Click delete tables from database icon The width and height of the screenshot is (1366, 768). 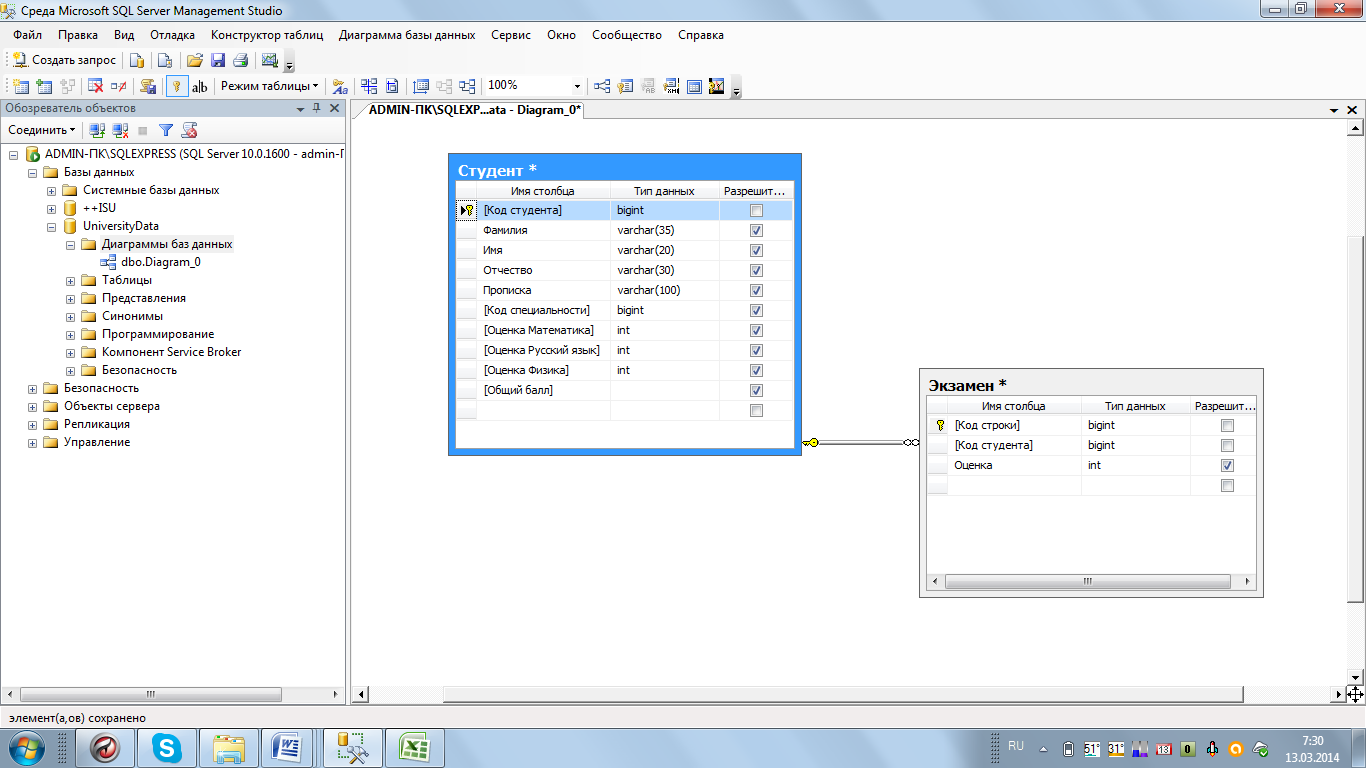[96, 86]
